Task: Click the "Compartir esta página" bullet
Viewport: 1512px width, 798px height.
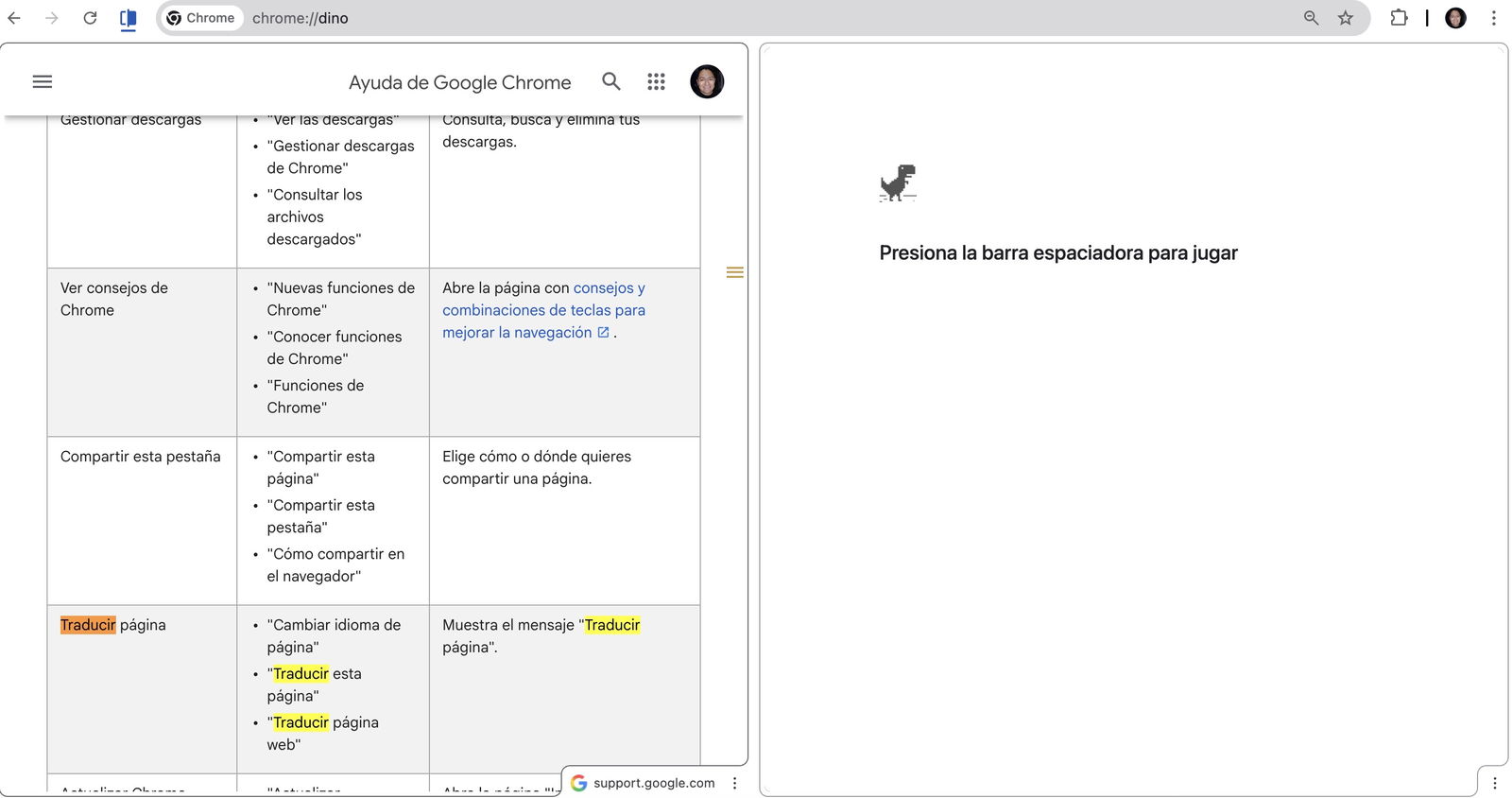Action: (x=320, y=468)
